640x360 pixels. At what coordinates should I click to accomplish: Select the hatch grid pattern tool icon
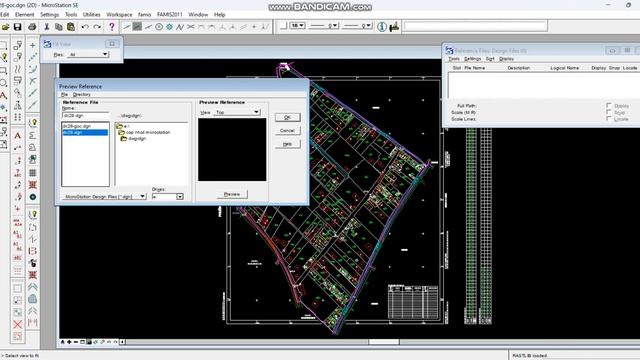click(33, 173)
